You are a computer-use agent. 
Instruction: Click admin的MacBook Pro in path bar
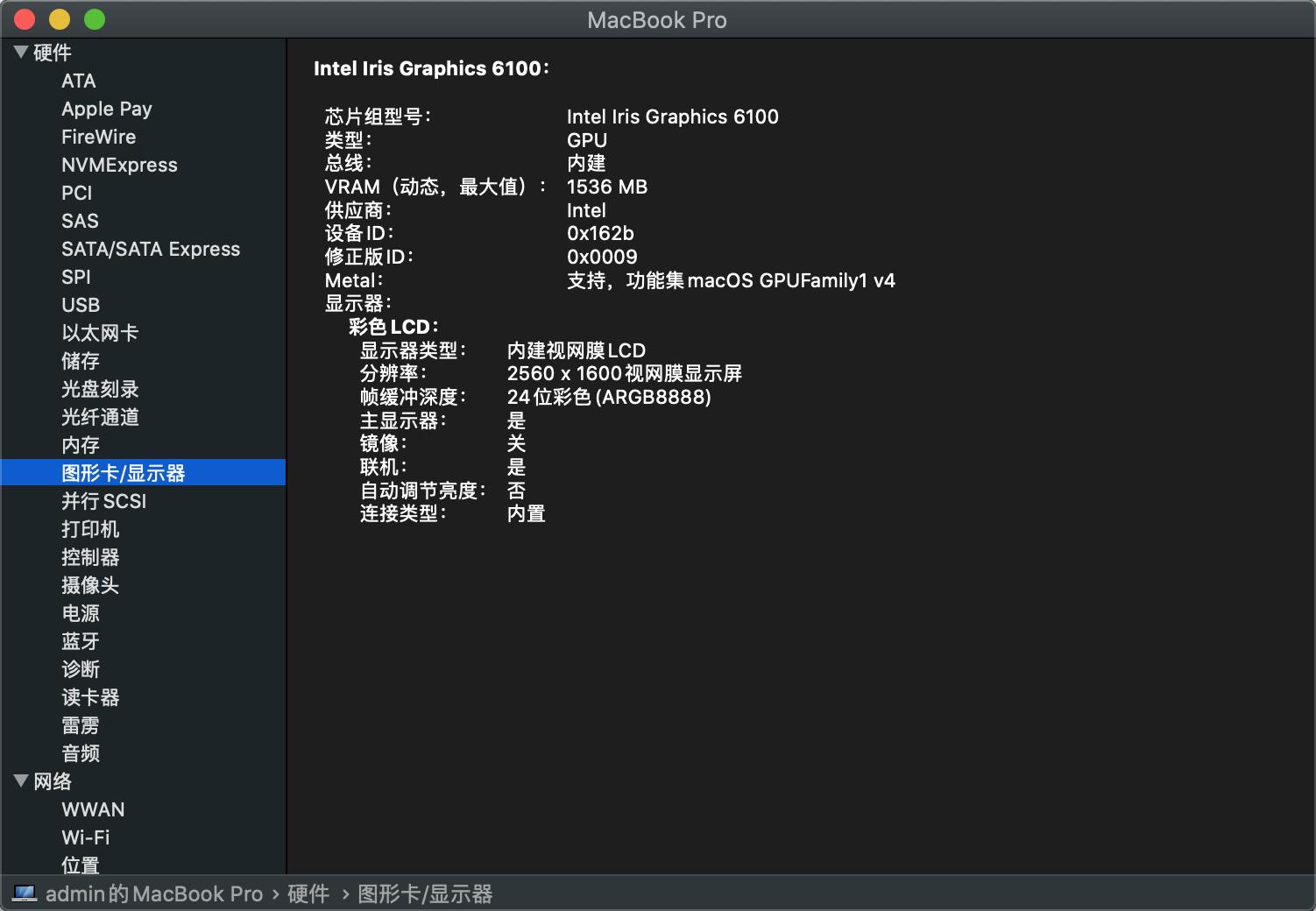pyautogui.click(x=154, y=894)
